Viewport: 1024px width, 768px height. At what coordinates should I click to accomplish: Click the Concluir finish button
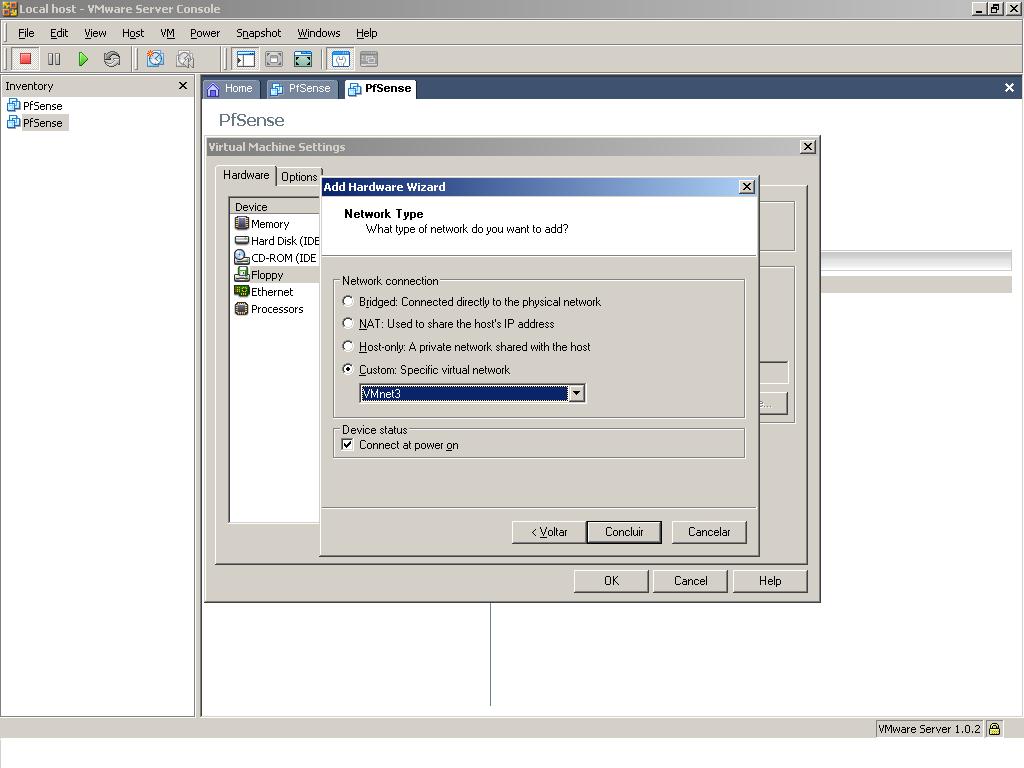pos(624,532)
